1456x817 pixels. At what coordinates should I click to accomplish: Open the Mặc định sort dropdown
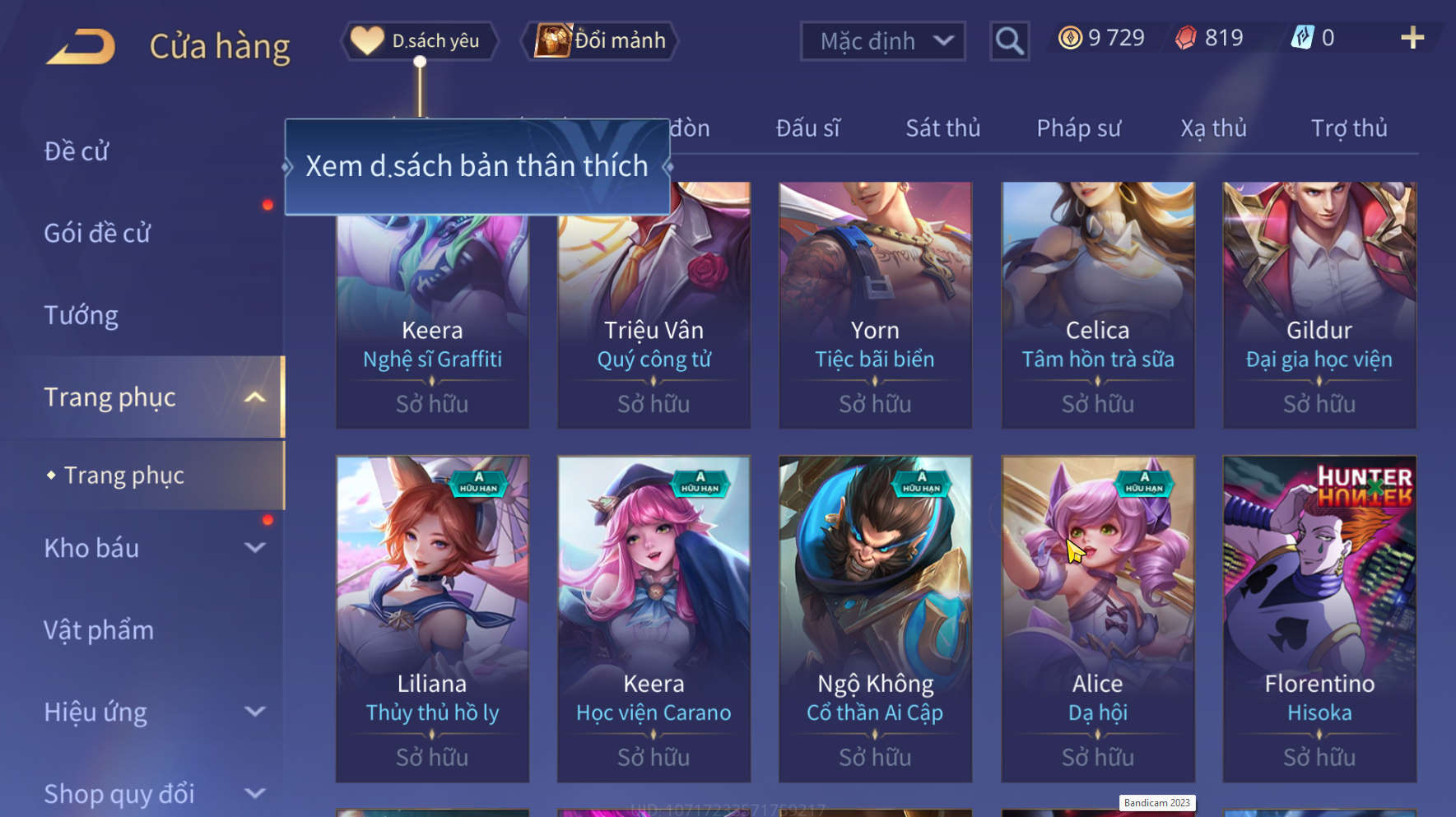(882, 40)
